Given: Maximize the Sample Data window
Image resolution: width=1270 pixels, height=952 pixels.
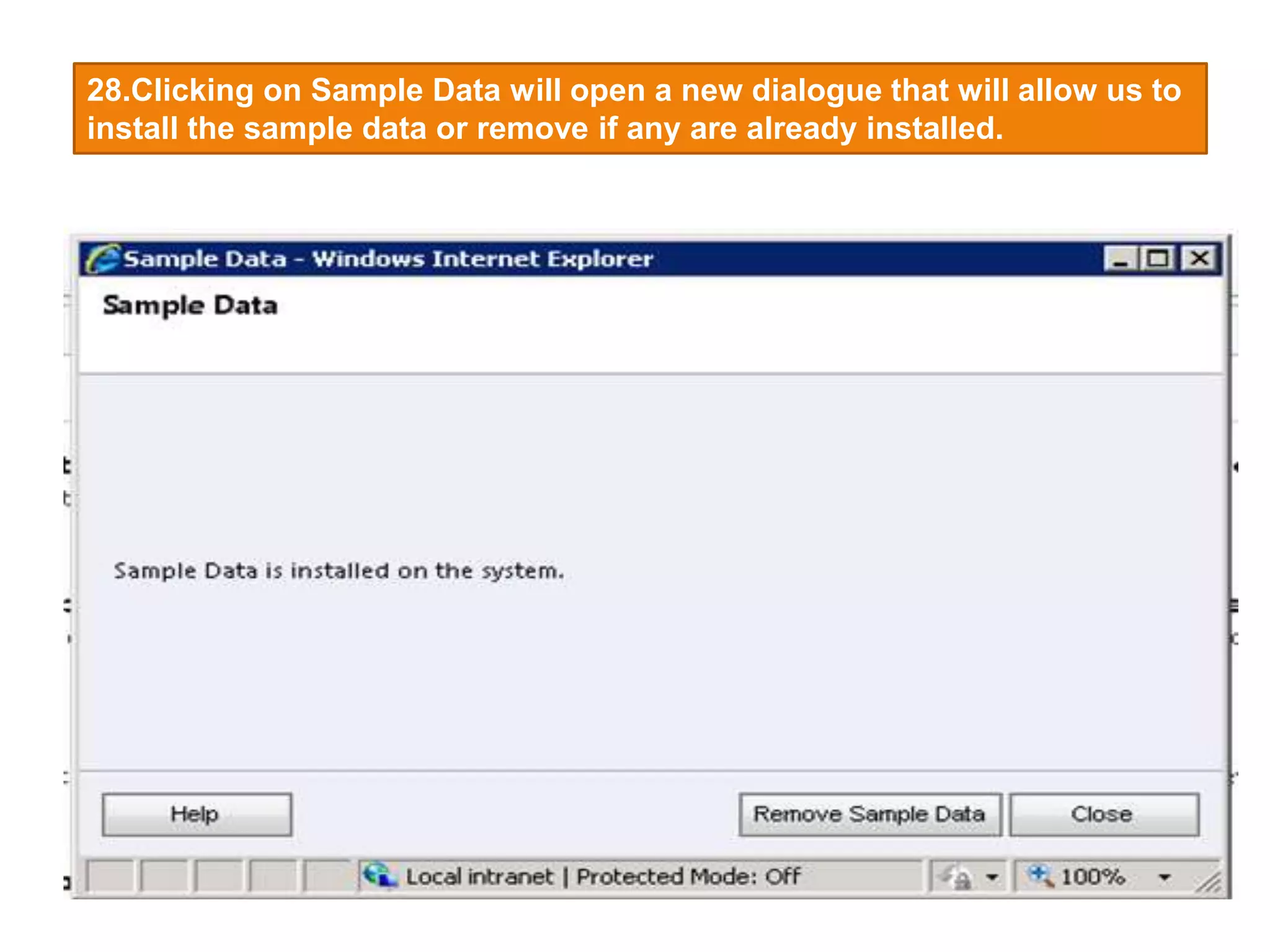Looking at the screenshot, I should [1158, 258].
